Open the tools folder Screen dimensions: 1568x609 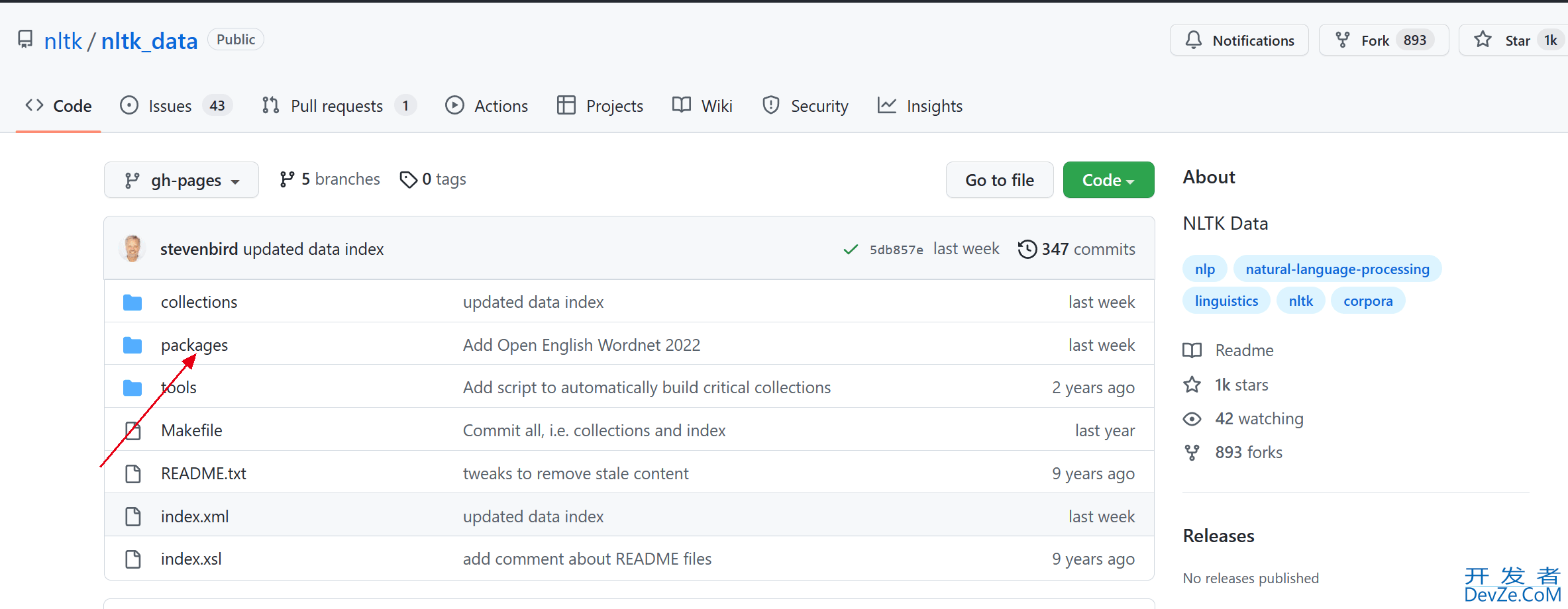tap(179, 387)
